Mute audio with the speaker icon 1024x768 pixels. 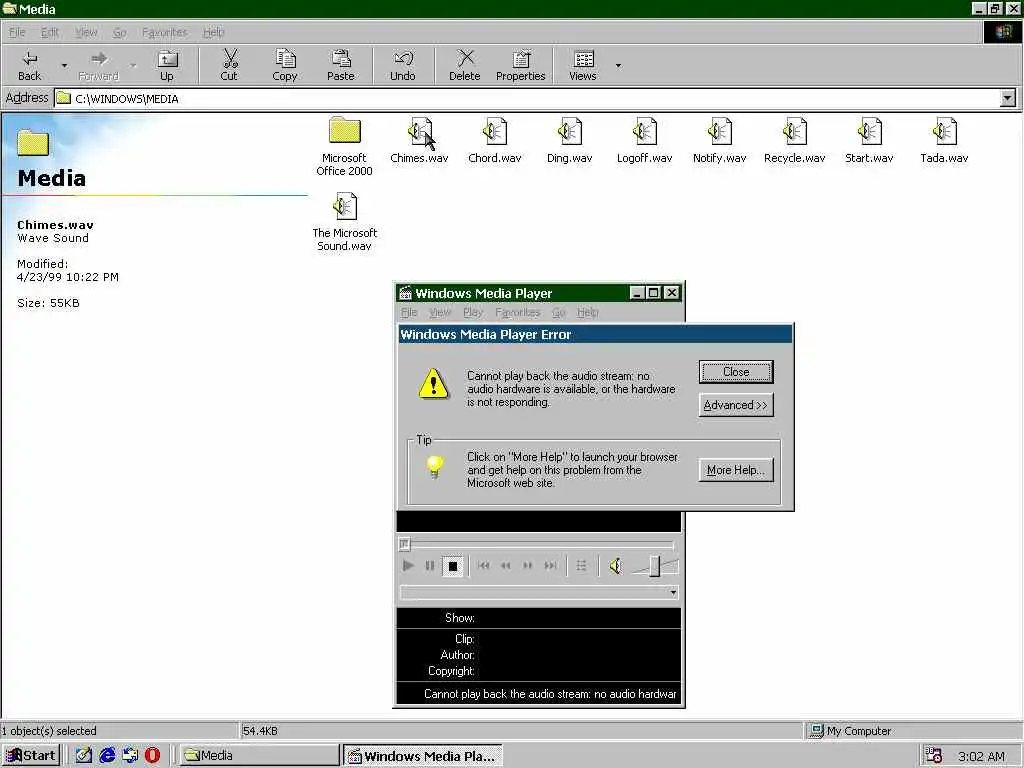[615, 566]
